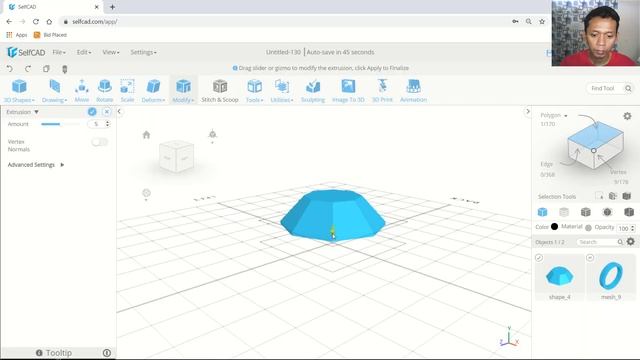Open the Drawing tool menu
The image size is (640, 360).
[x=54, y=91]
